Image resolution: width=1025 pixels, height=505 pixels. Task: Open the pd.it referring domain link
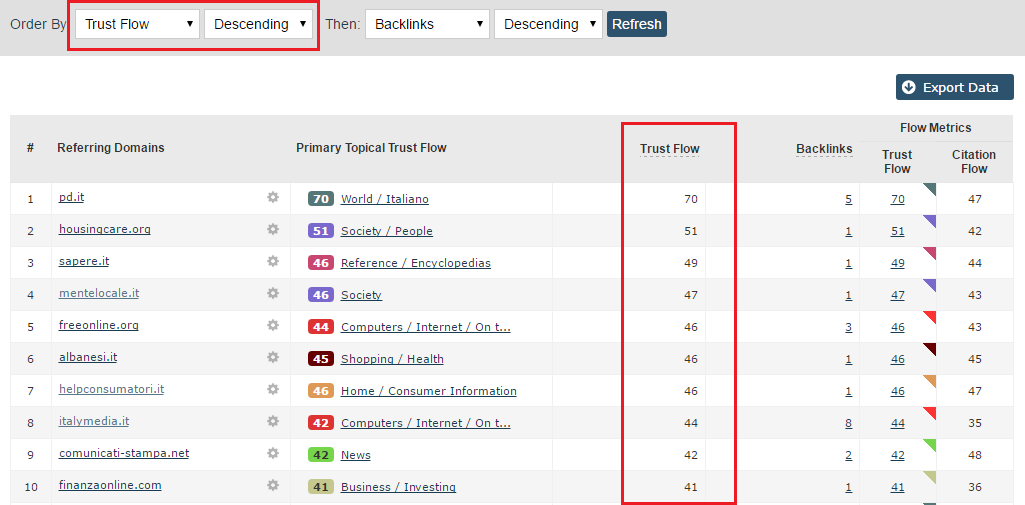(71, 197)
